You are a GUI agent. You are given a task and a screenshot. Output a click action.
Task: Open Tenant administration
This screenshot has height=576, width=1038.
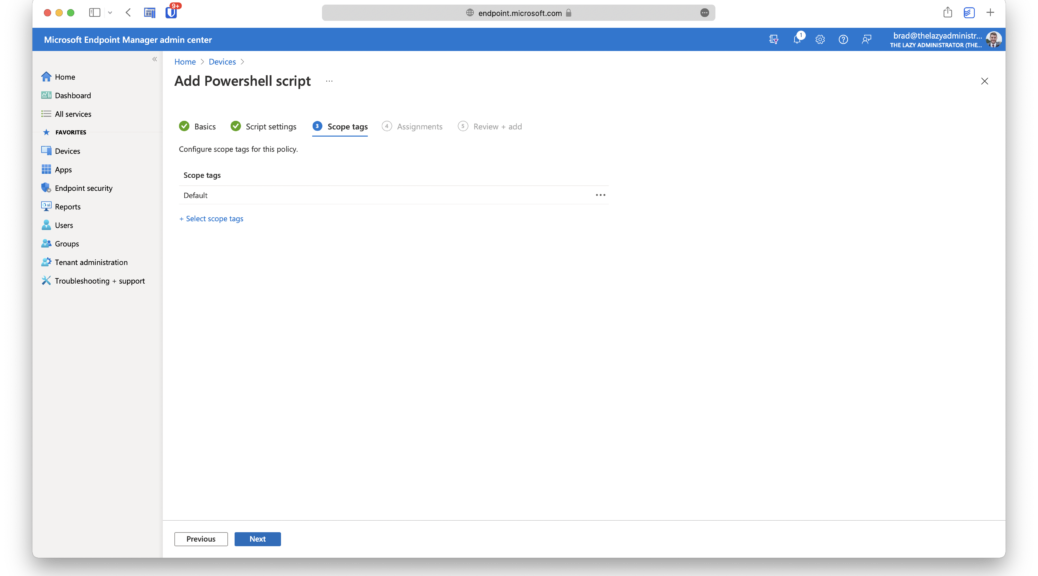coord(85,262)
